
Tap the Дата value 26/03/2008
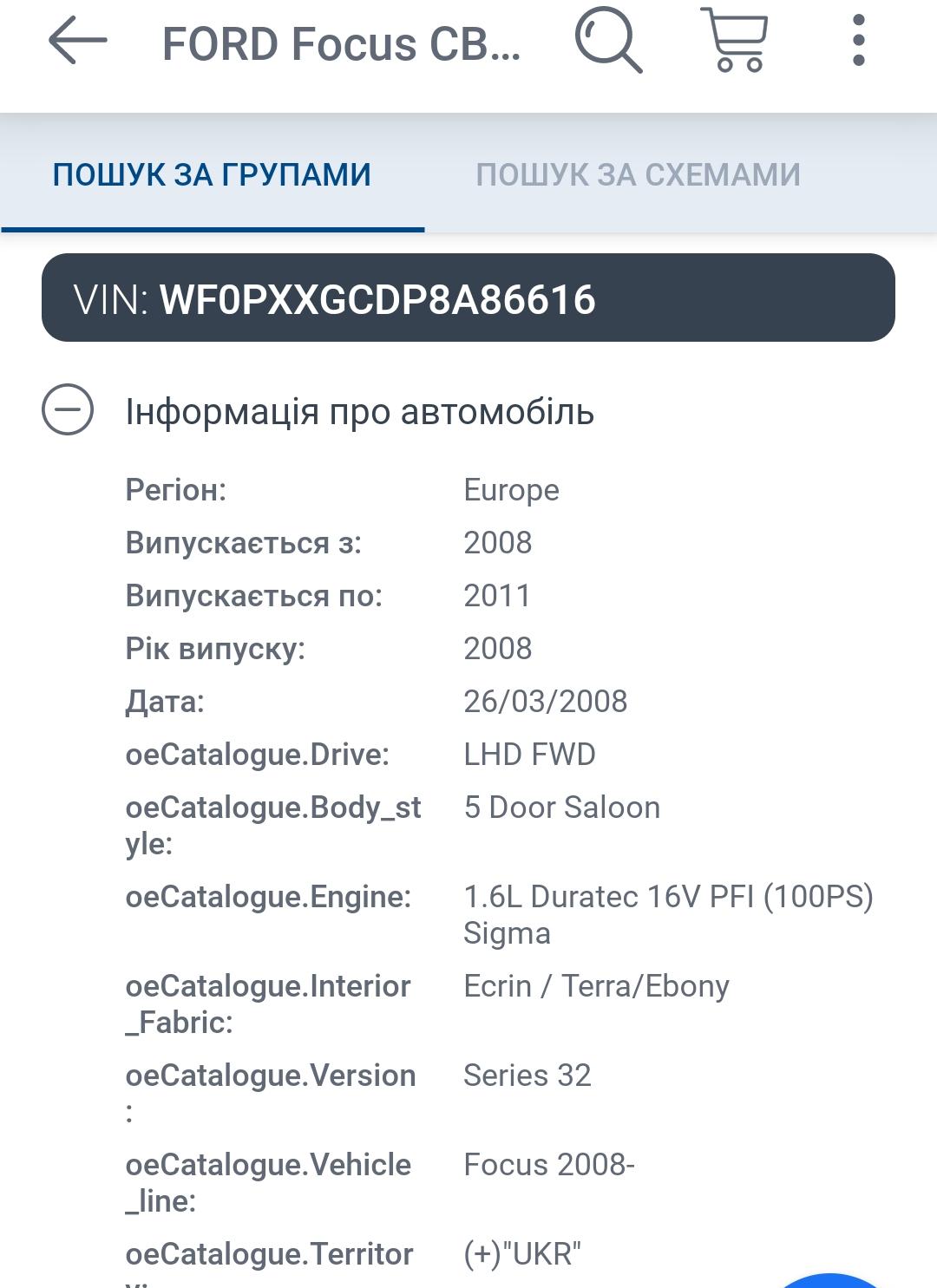545,701
